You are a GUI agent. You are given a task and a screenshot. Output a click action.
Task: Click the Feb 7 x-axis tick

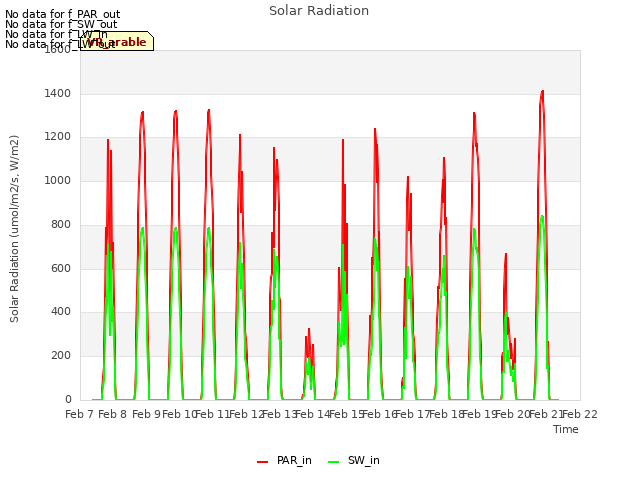click(x=80, y=414)
